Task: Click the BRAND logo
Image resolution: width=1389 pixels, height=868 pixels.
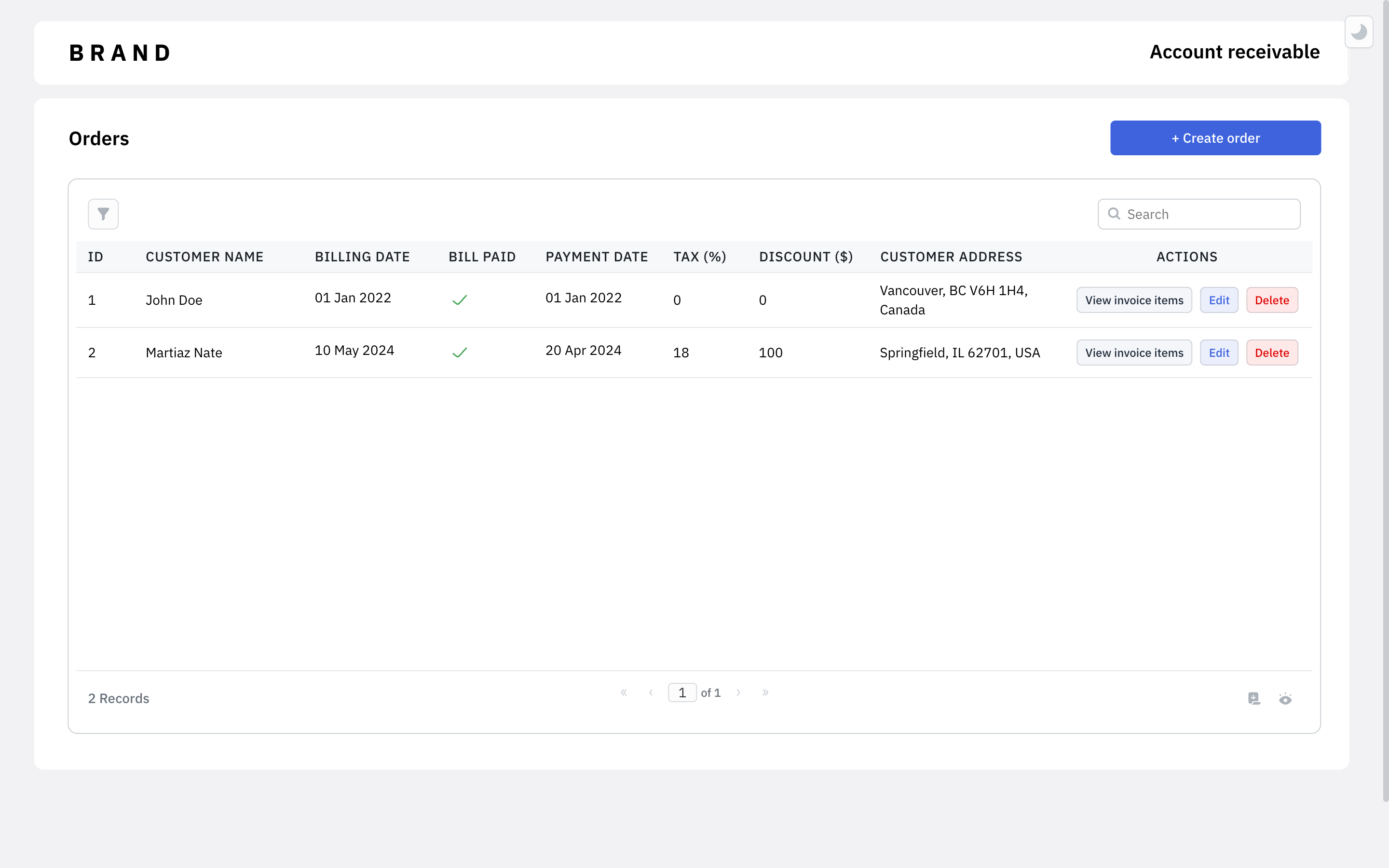Action: 120,53
